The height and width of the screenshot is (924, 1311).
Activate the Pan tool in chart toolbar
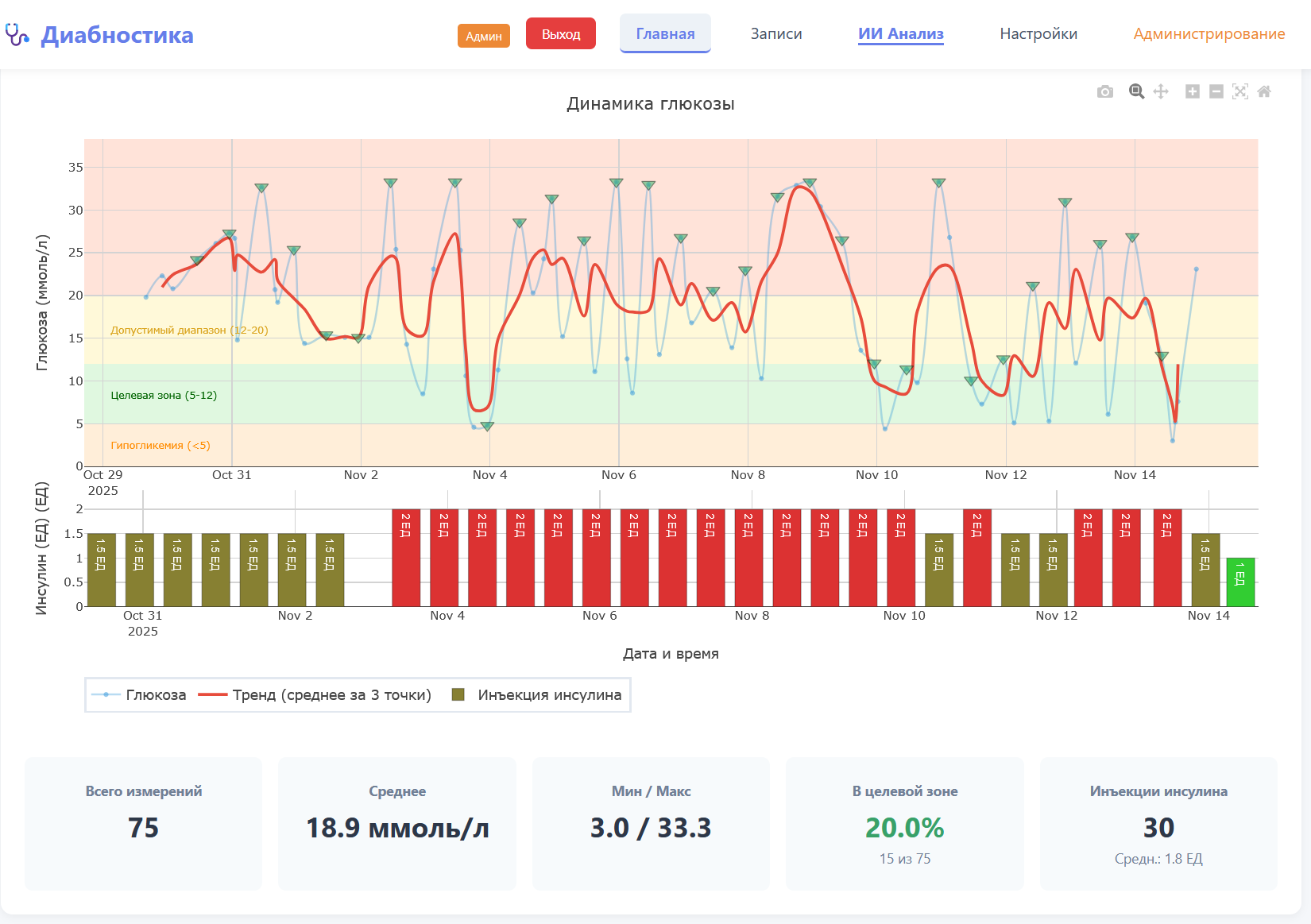(1161, 92)
